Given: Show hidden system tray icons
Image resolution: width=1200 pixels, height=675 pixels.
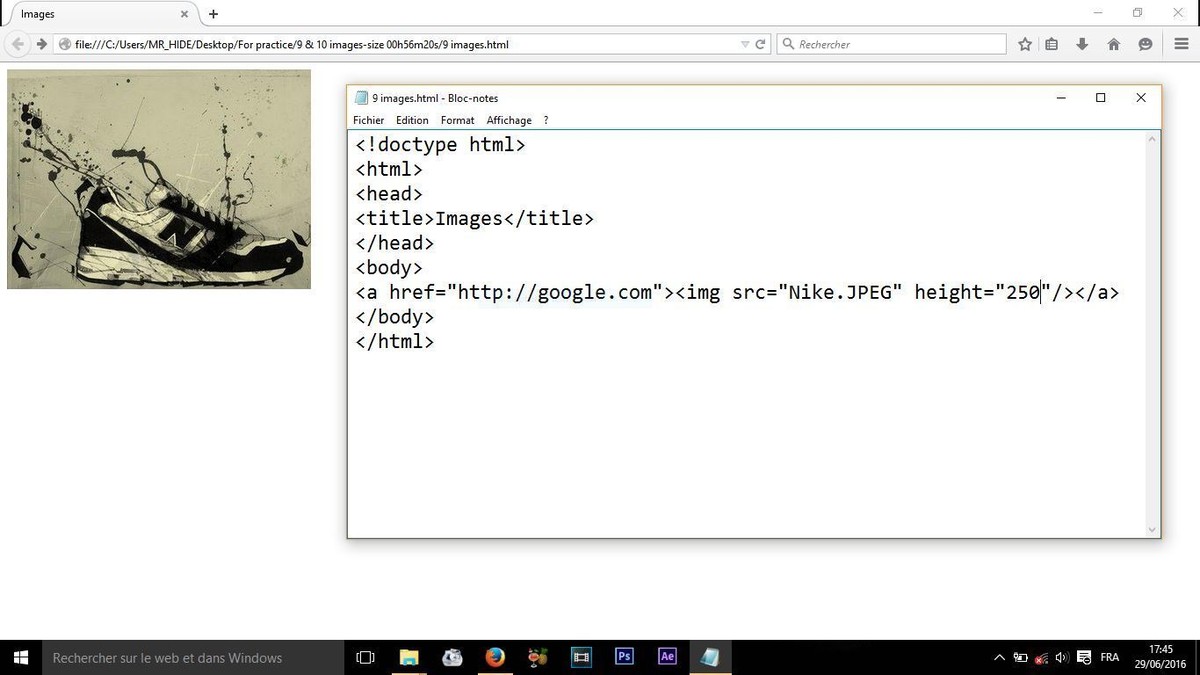Looking at the screenshot, I should (999, 657).
